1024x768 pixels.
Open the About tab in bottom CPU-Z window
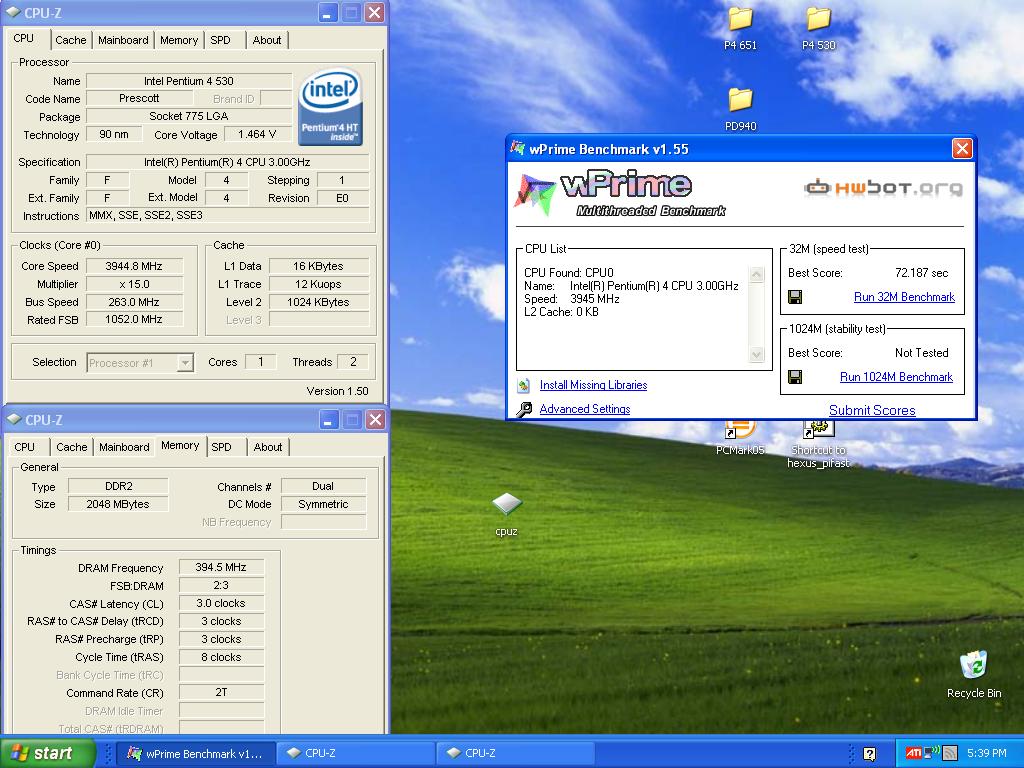268,447
